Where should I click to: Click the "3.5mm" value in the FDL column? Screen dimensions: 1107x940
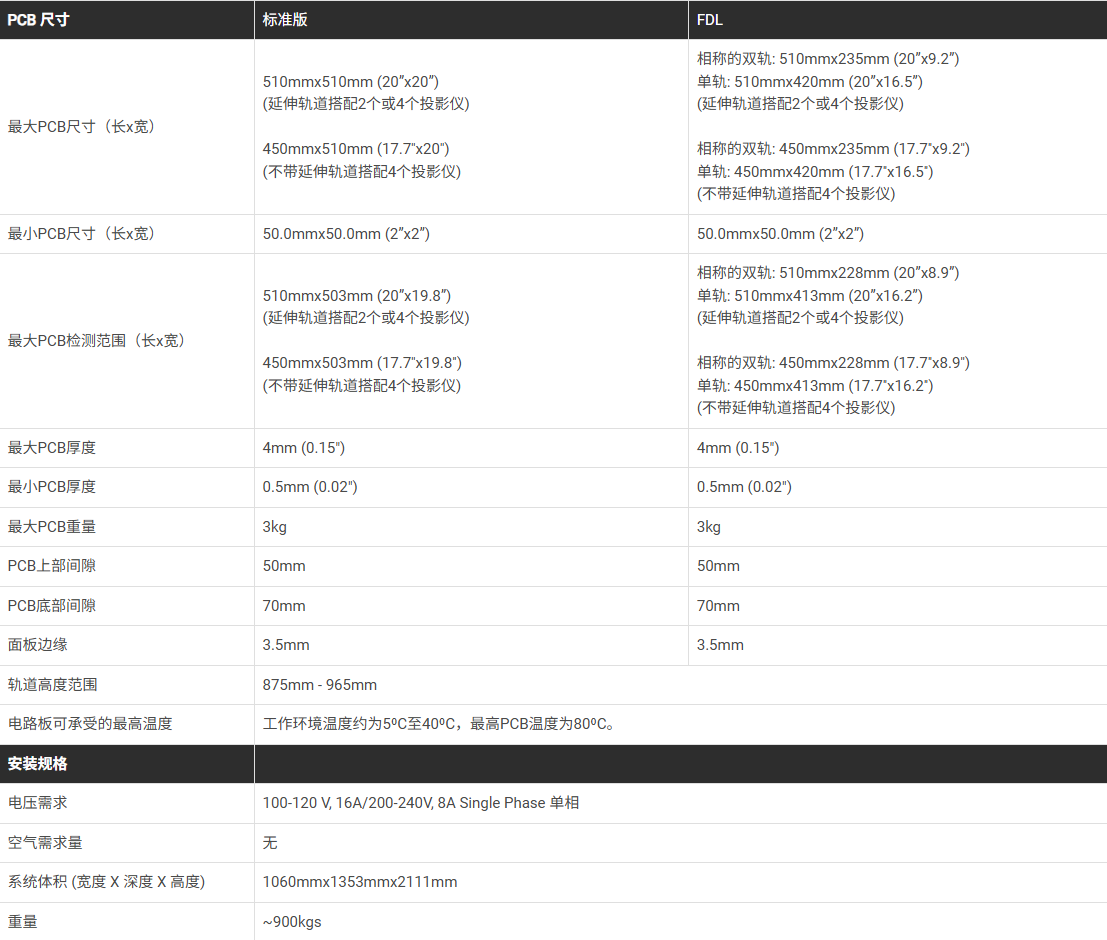pyautogui.click(x=720, y=645)
